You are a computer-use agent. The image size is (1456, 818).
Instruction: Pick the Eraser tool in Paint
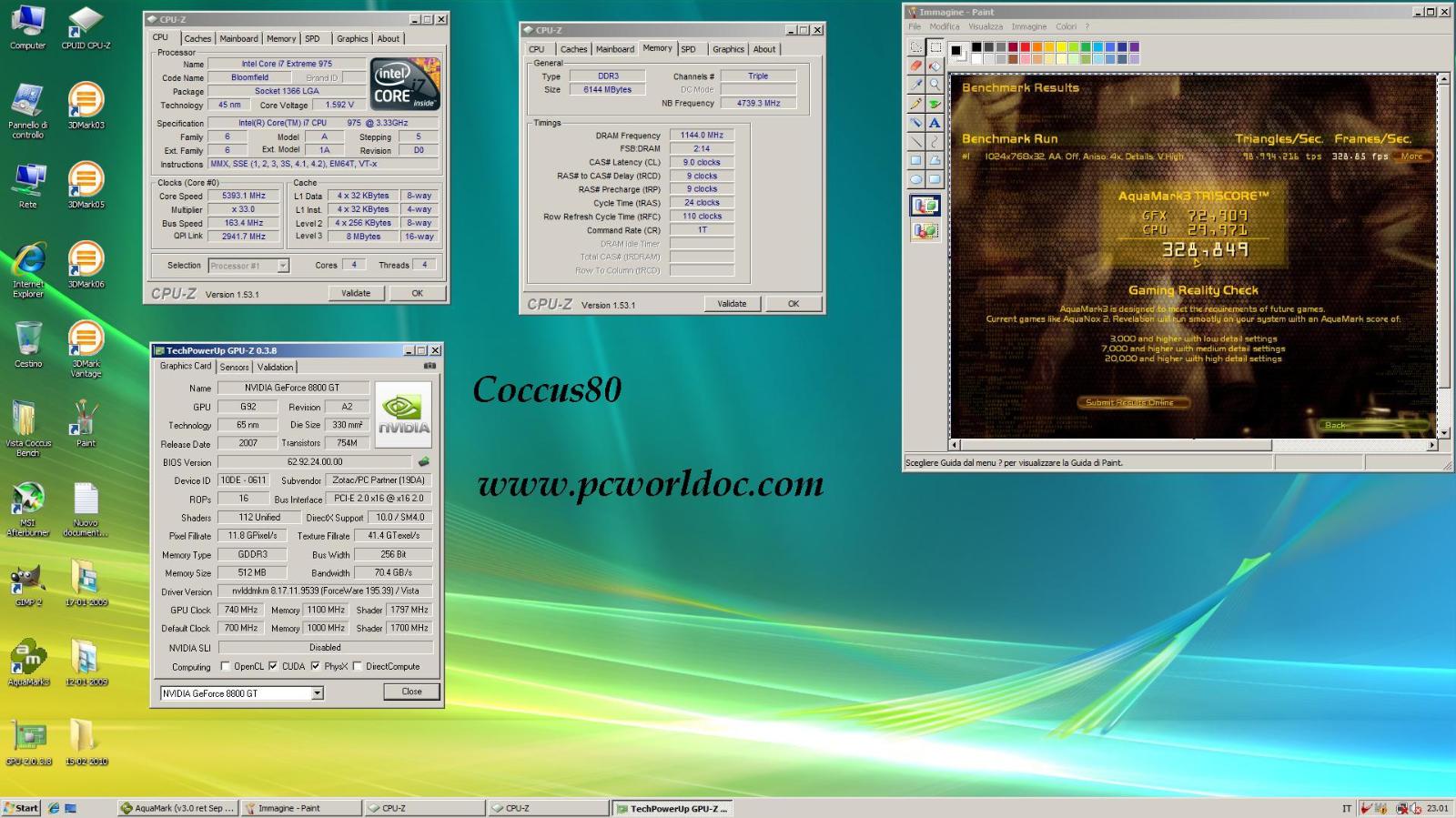pos(916,66)
